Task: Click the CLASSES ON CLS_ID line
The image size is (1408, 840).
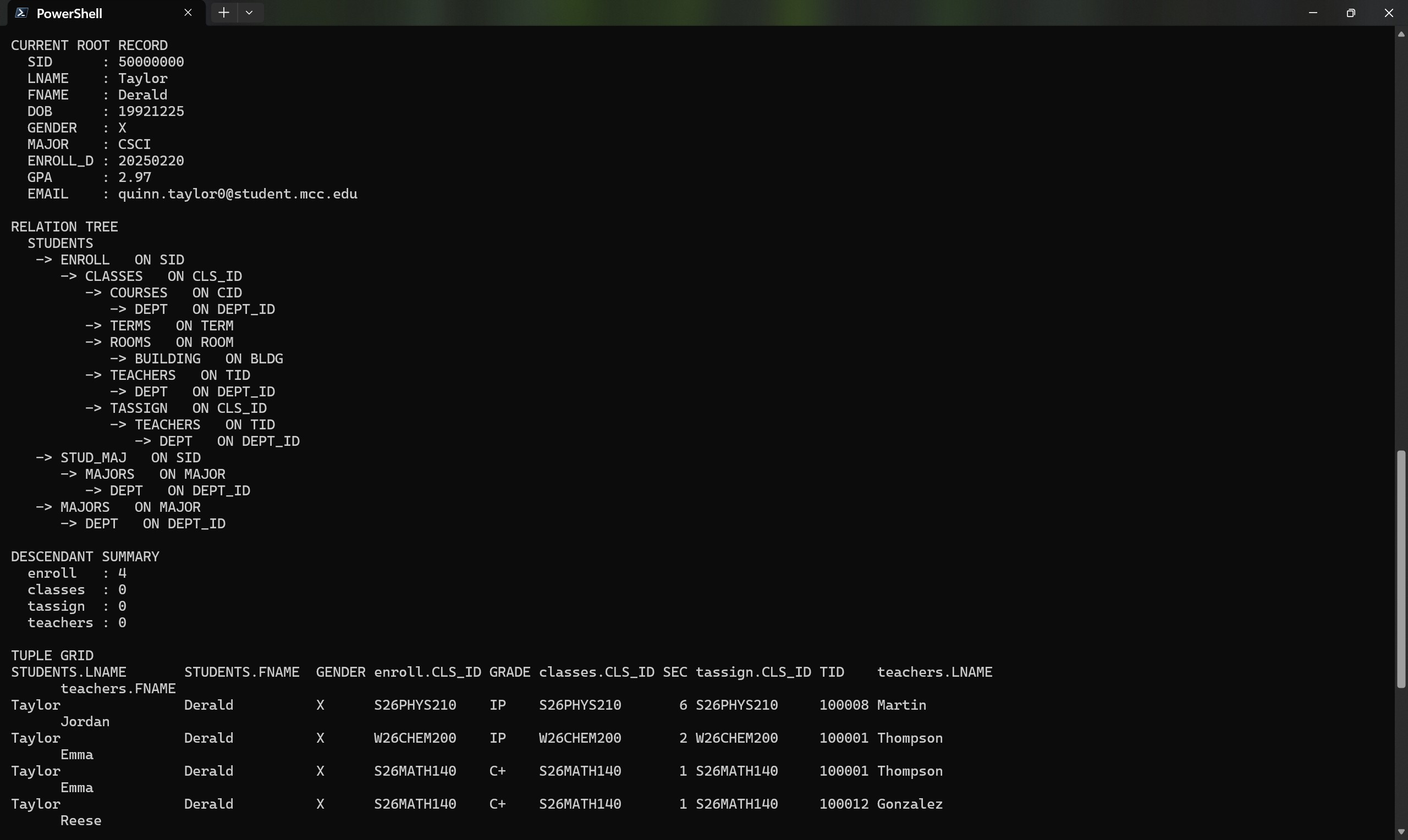Action: [x=151, y=276]
